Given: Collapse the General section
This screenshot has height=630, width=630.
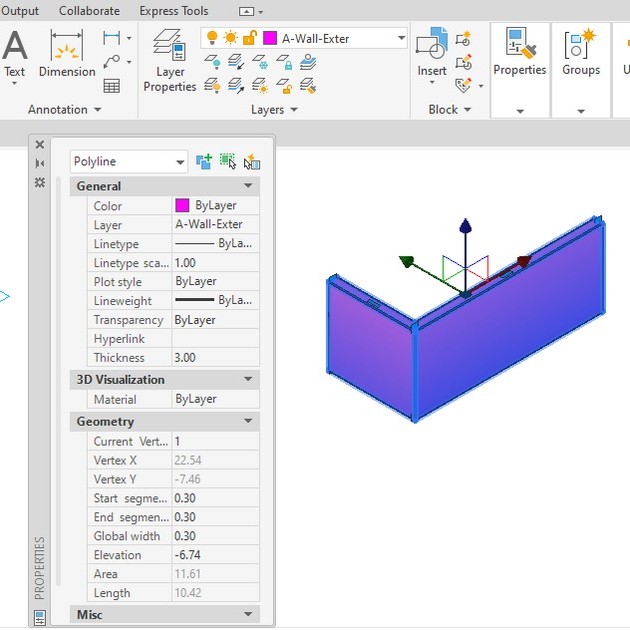Looking at the screenshot, I should (x=248, y=186).
